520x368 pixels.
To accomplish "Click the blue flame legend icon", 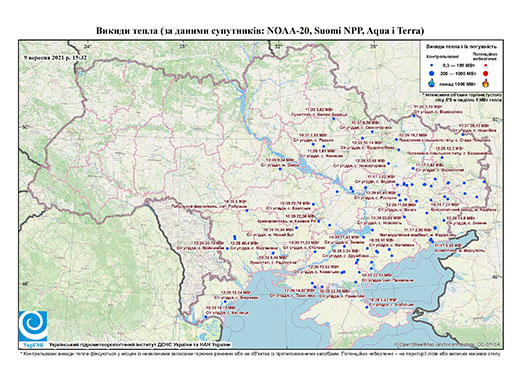I will tap(432, 83).
